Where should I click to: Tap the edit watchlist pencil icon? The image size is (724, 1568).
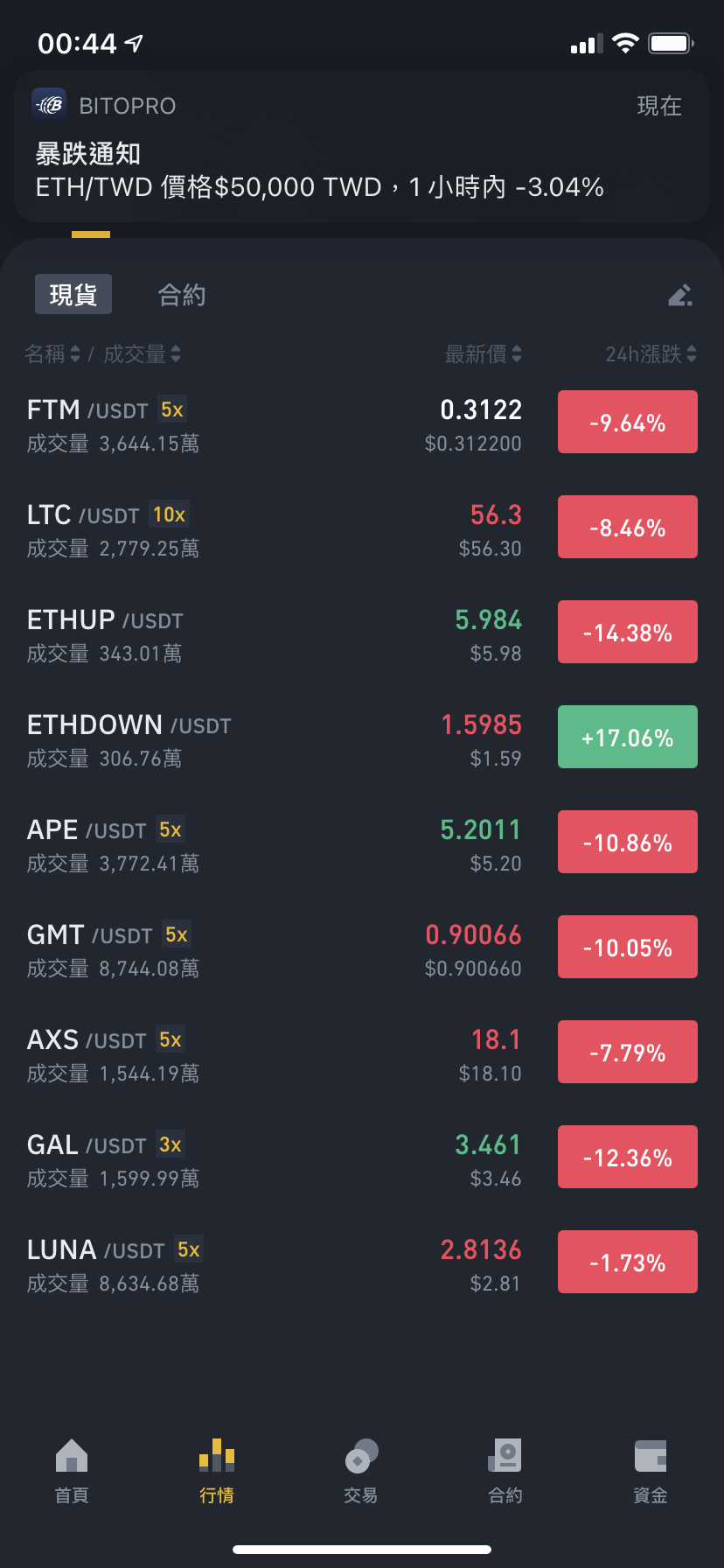pyautogui.click(x=680, y=295)
